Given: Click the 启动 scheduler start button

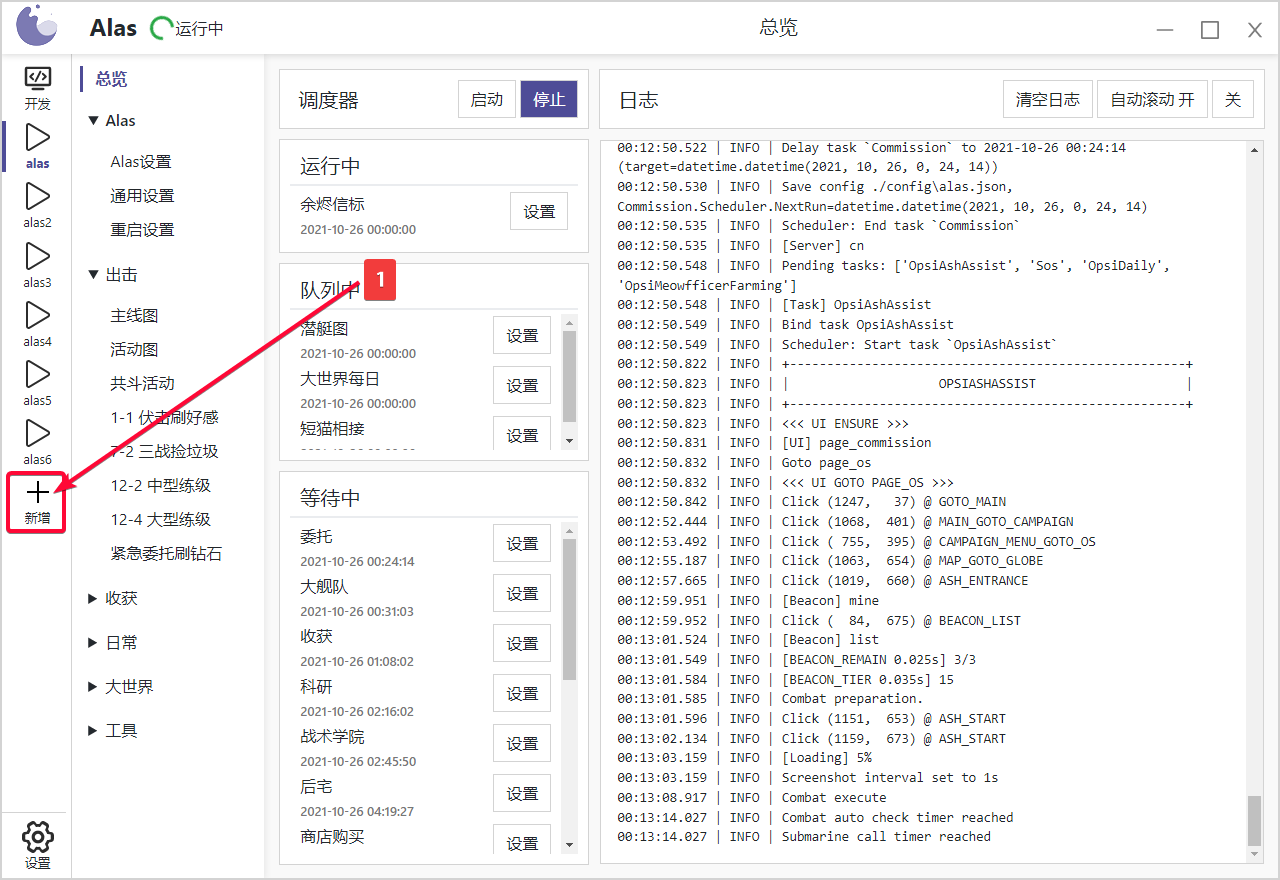Looking at the screenshot, I should click(x=487, y=100).
